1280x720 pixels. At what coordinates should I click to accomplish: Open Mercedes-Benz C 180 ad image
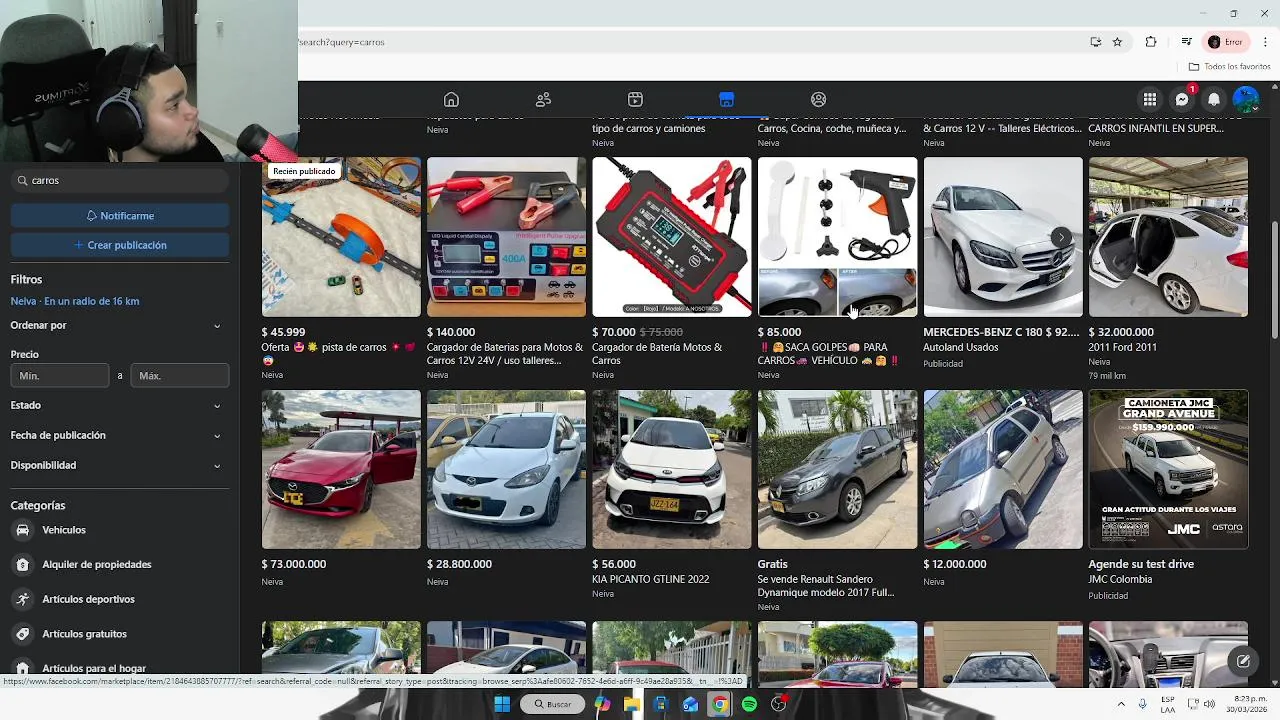pyautogui.click(x=1003, y=237)
